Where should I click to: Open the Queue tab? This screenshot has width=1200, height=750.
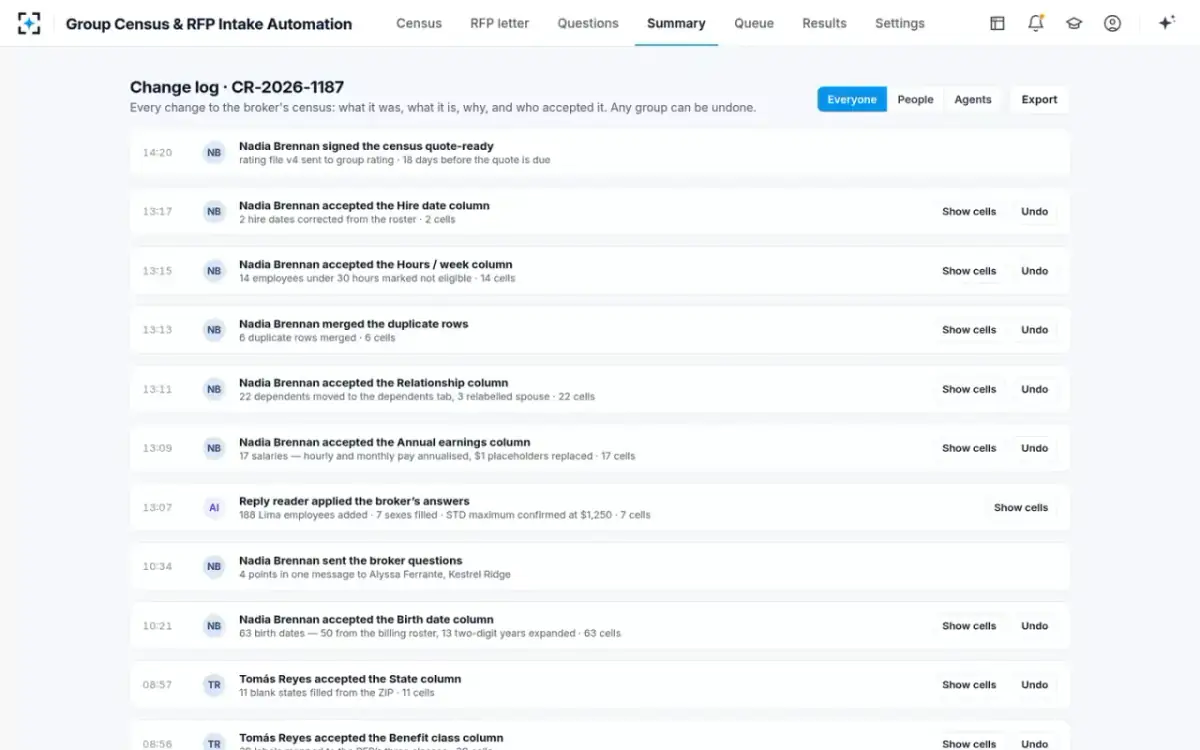coord(754,23)
